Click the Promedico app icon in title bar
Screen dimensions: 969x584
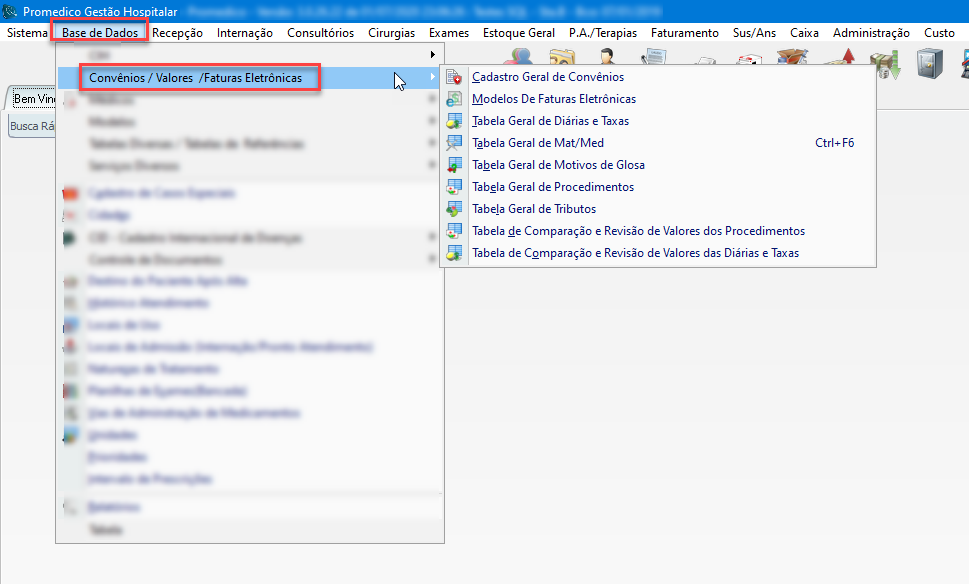(x=10, y=11)
